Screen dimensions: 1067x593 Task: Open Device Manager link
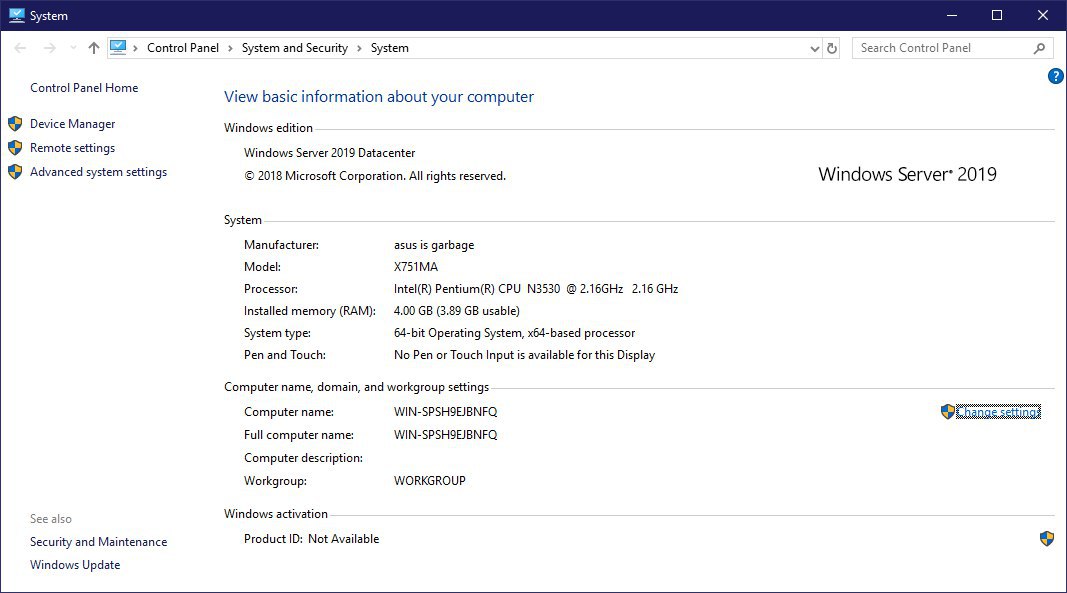click(72, 124)
